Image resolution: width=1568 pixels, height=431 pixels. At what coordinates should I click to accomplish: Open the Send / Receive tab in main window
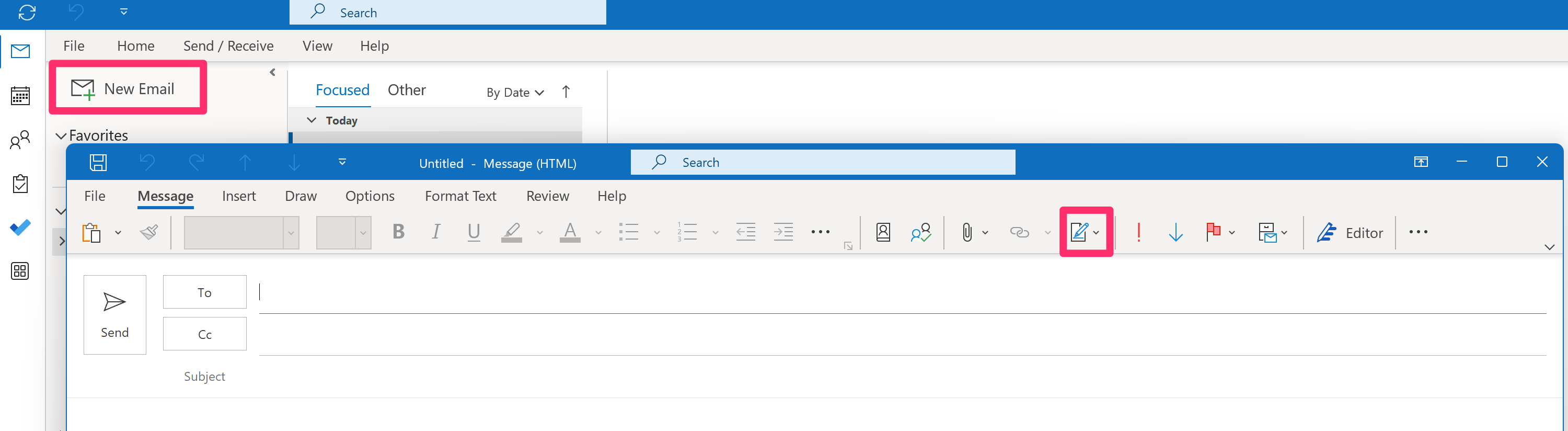(x=228, y=46)
